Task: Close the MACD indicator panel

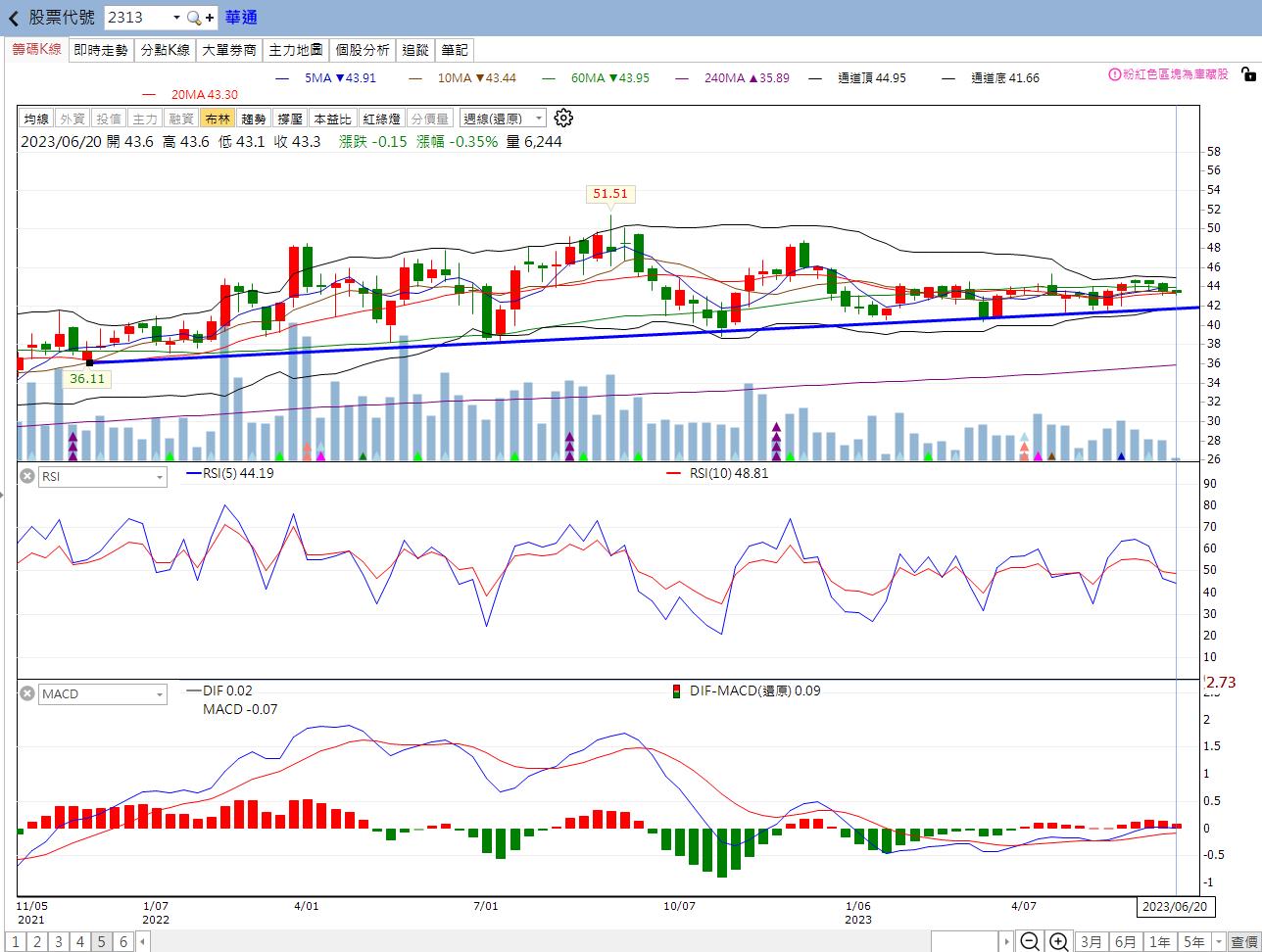Action: coord(27,693)
